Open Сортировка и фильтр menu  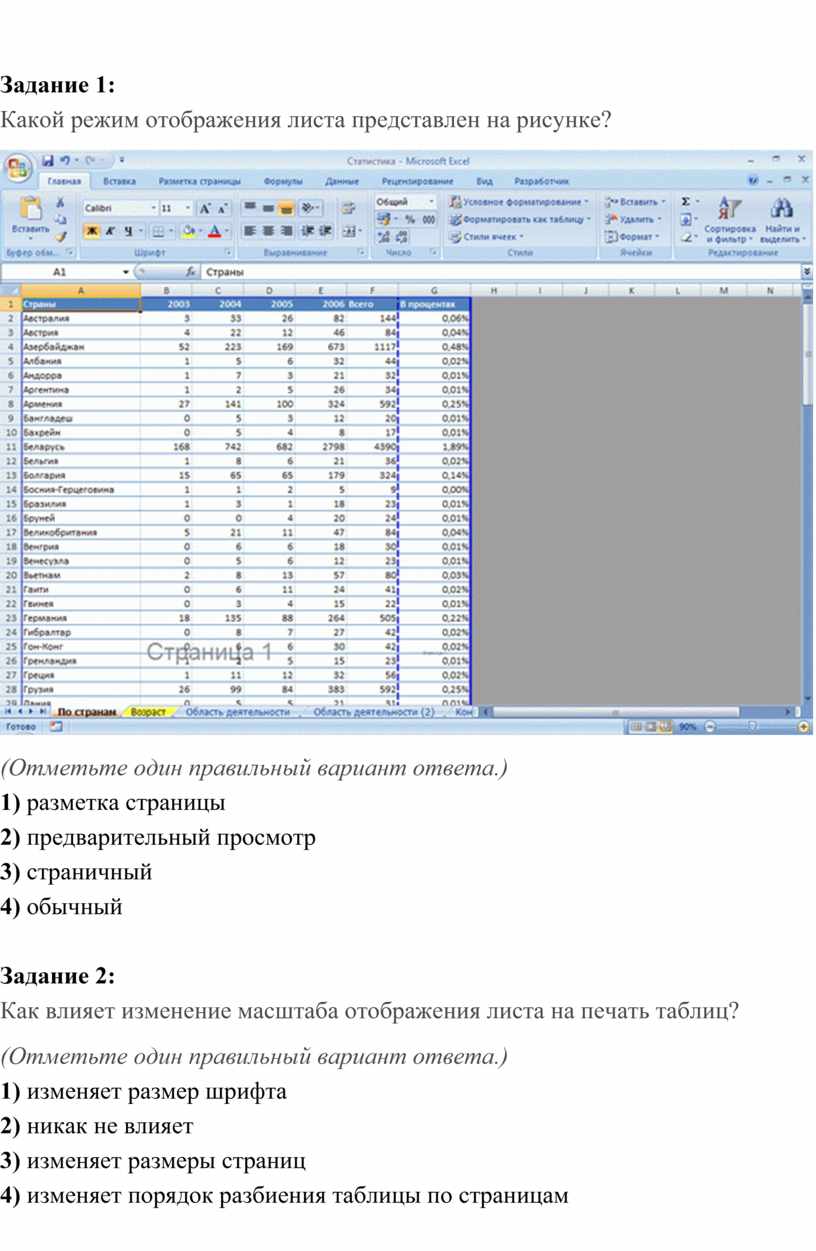[728, 221]
